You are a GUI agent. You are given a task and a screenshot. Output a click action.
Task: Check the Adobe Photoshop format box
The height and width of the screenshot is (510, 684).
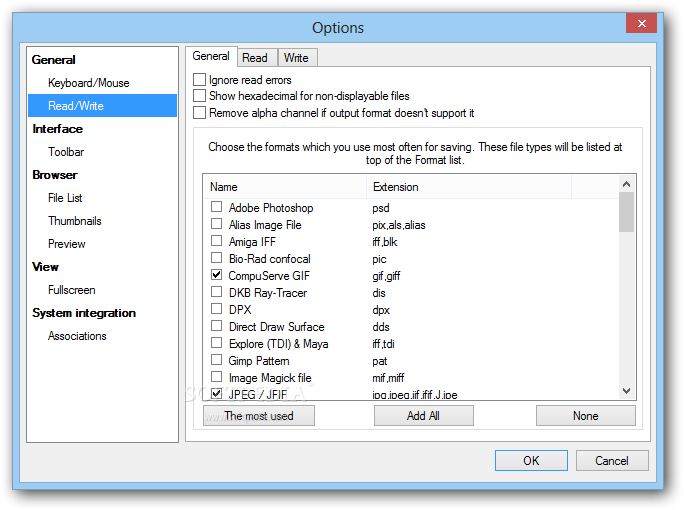click(216, 206)
